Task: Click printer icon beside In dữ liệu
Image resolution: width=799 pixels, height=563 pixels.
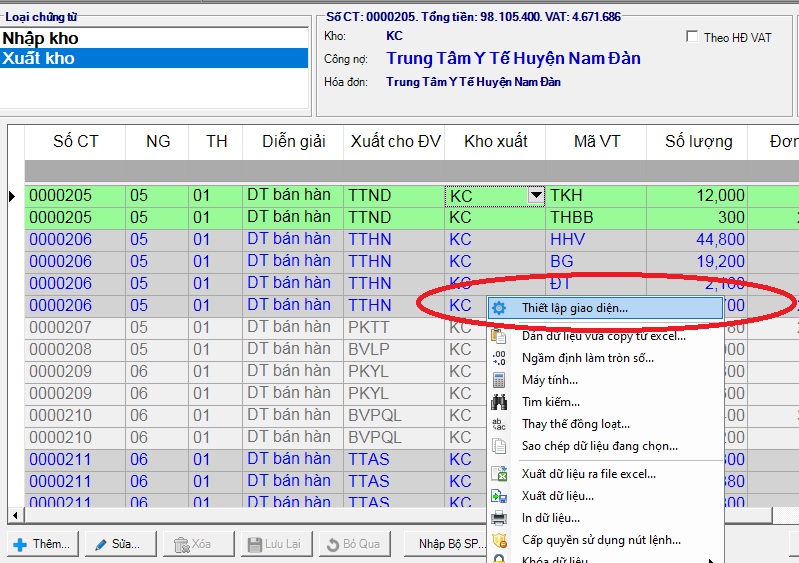Action: (499, 518)
